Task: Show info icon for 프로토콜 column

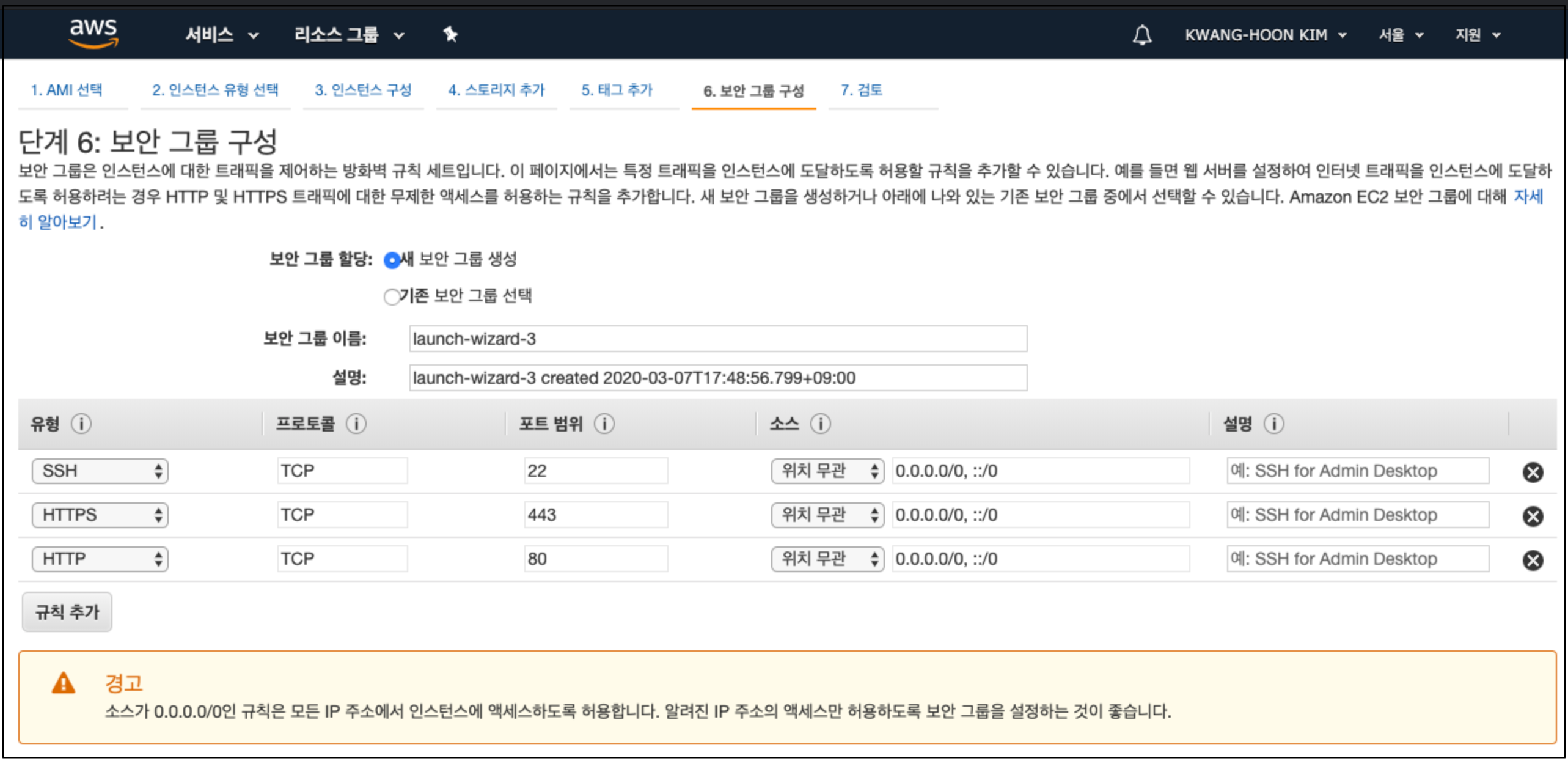Action: click(x=356, y=424)
